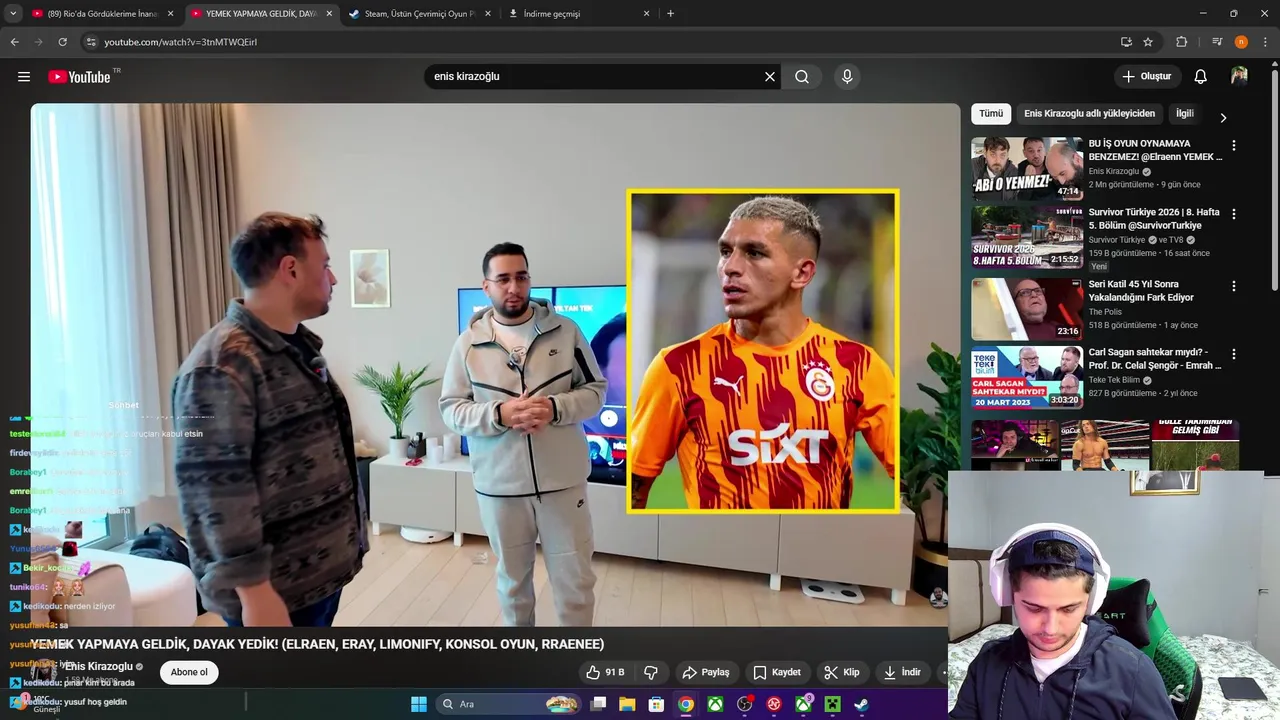The image size is (1280, 720).
Task: Click the Klip button
Action: pos(841,672)
